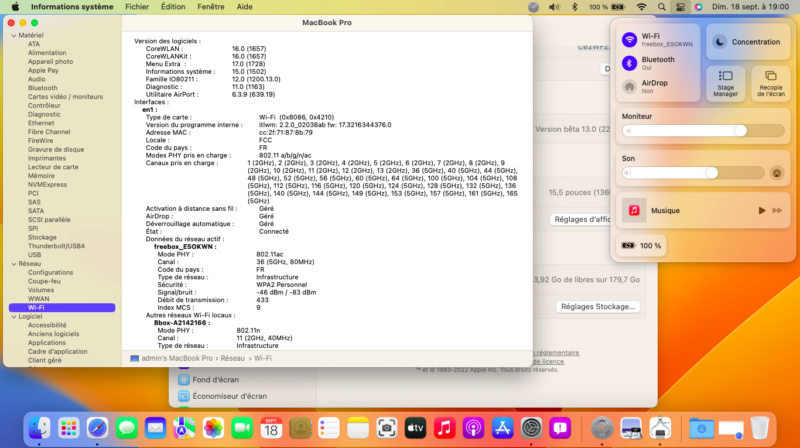Toggle AirDrop in Control Center

click(630, 87)
